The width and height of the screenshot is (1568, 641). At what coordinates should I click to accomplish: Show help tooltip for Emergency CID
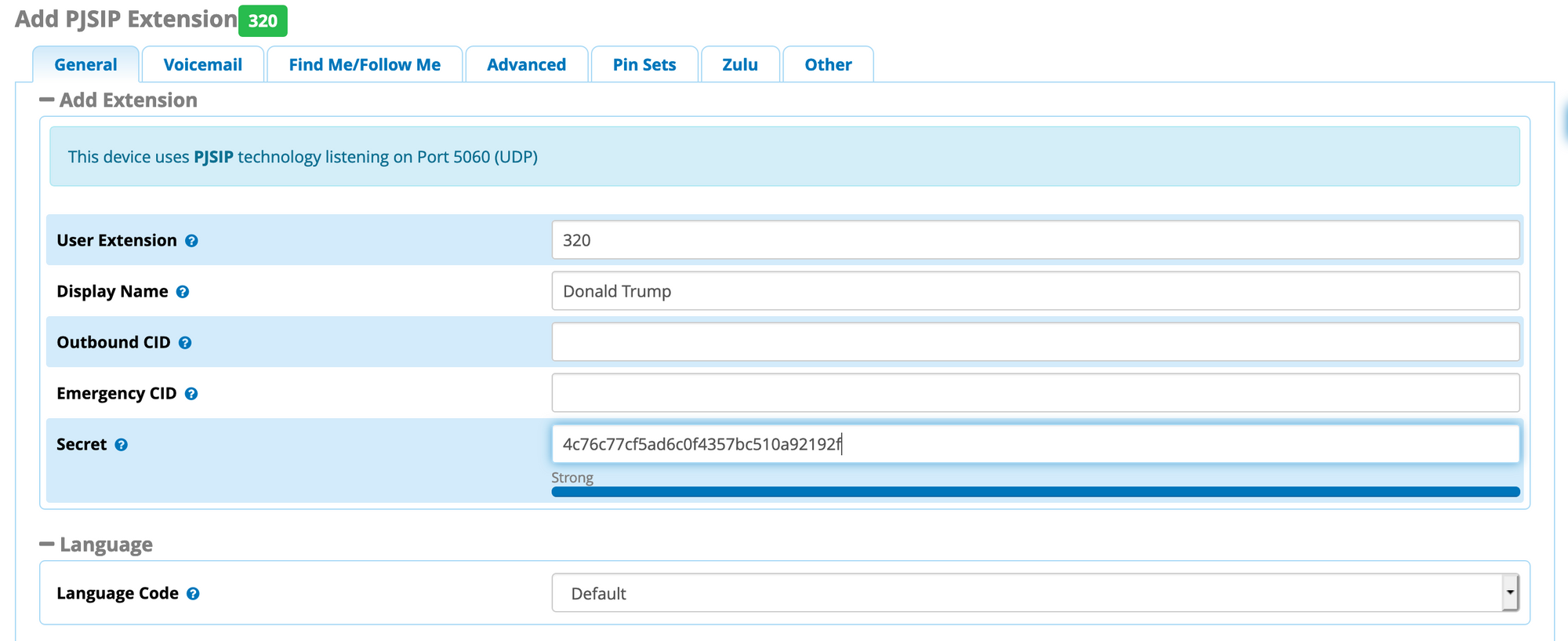pos(191,394)
